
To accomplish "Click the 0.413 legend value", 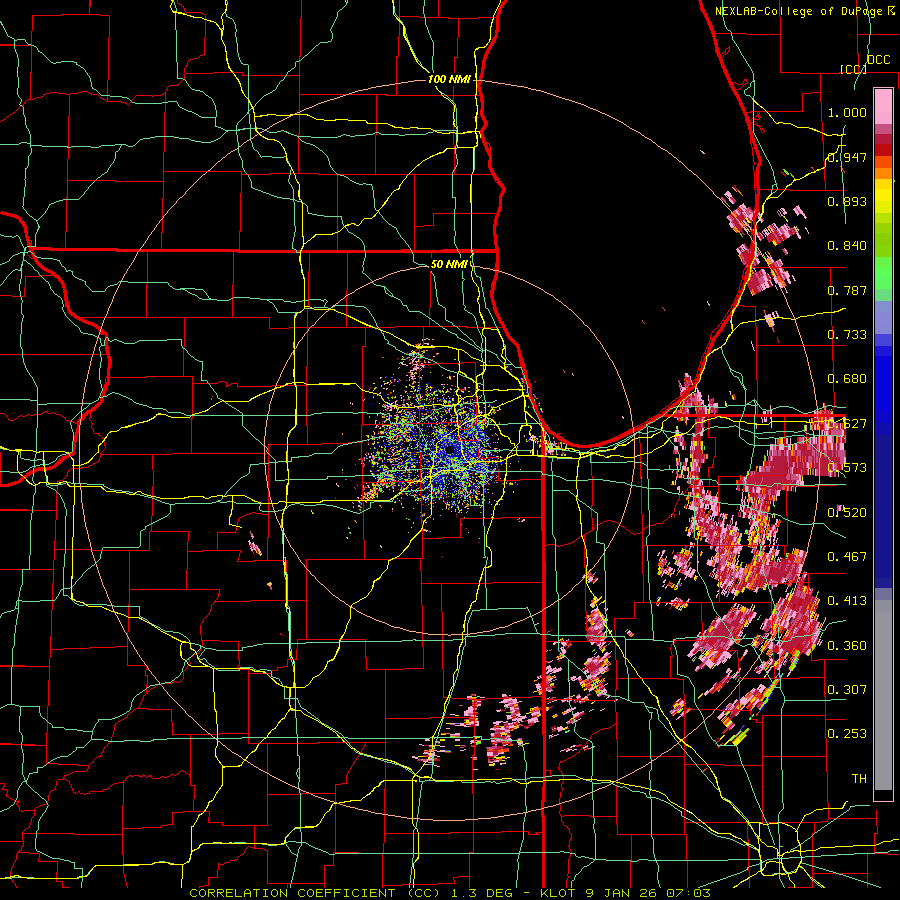I will click(847, 601).
